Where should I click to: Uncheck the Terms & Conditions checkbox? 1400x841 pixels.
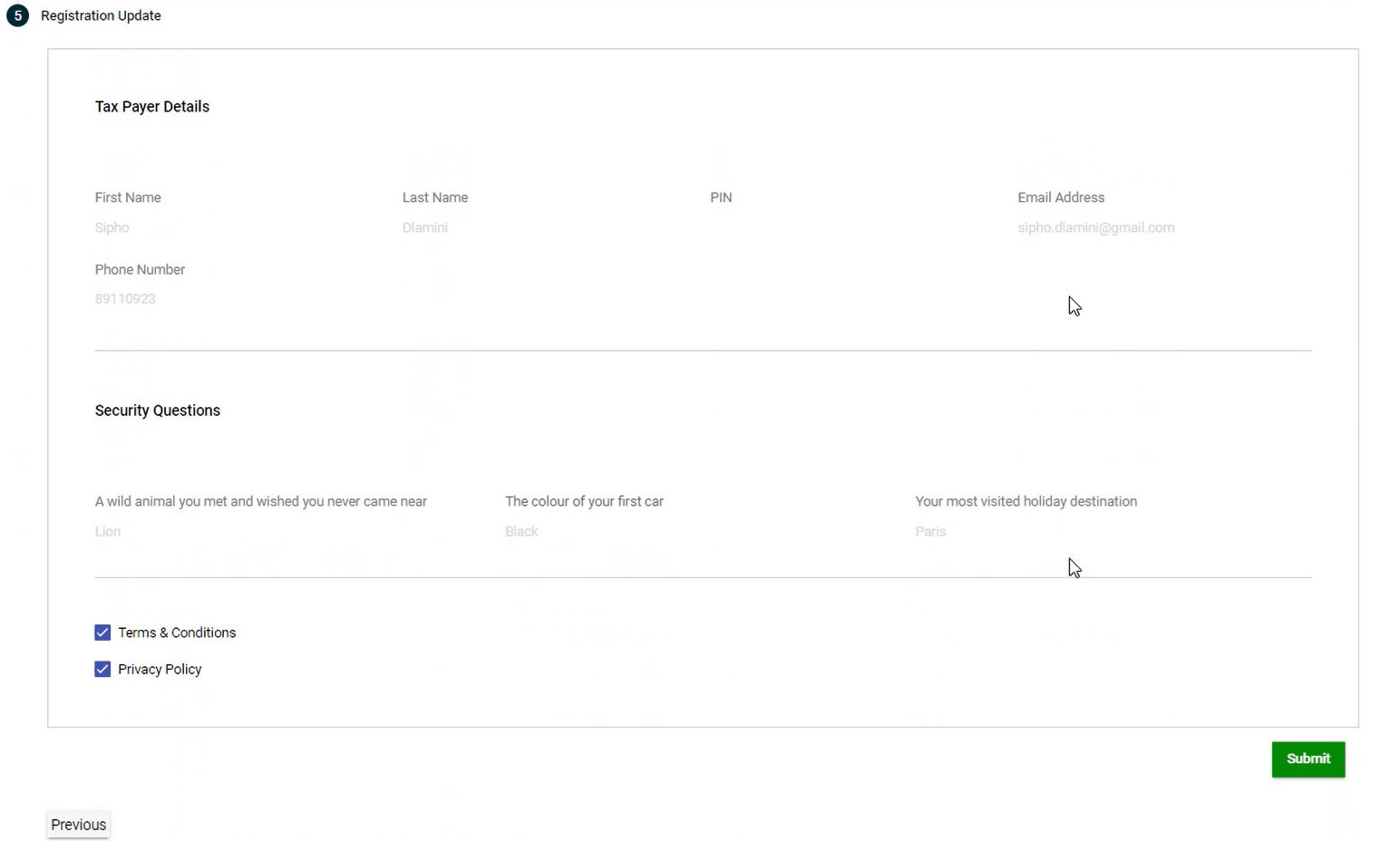[x=102, y=633]
